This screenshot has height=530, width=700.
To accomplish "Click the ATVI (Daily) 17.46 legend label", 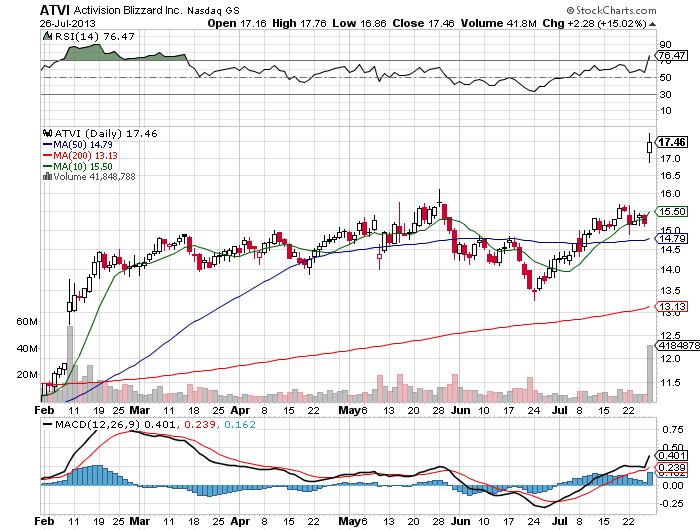I will click(x=106, y=134).
